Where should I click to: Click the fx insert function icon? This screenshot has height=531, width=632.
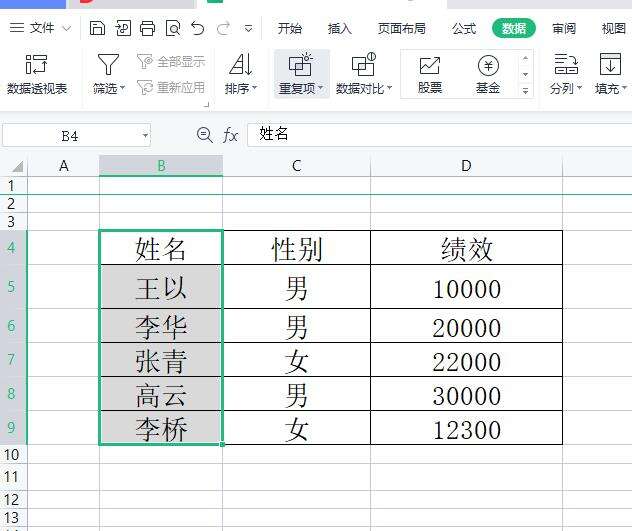230,135
